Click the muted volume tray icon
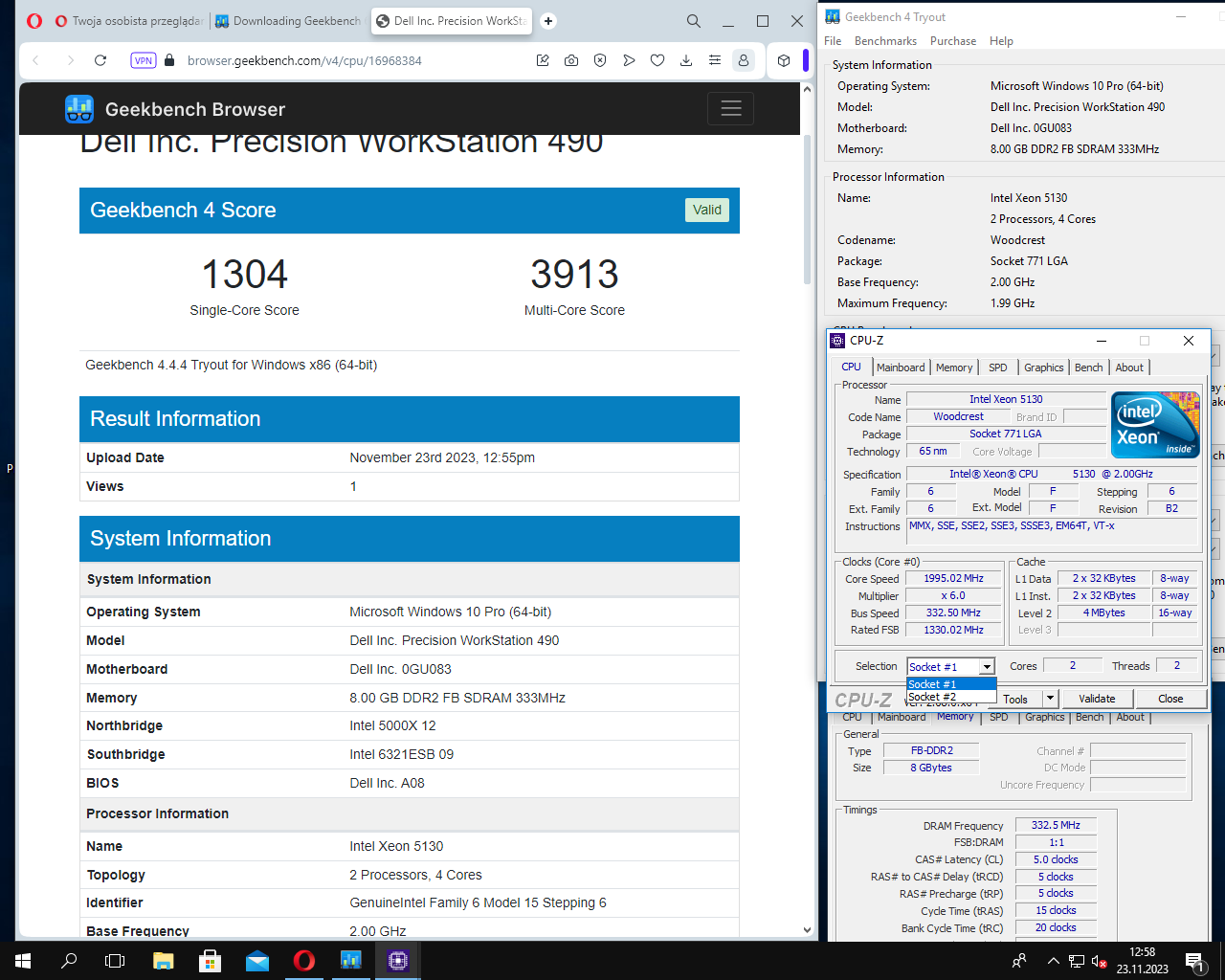 pyautogui.click(x=1101, y=961)
